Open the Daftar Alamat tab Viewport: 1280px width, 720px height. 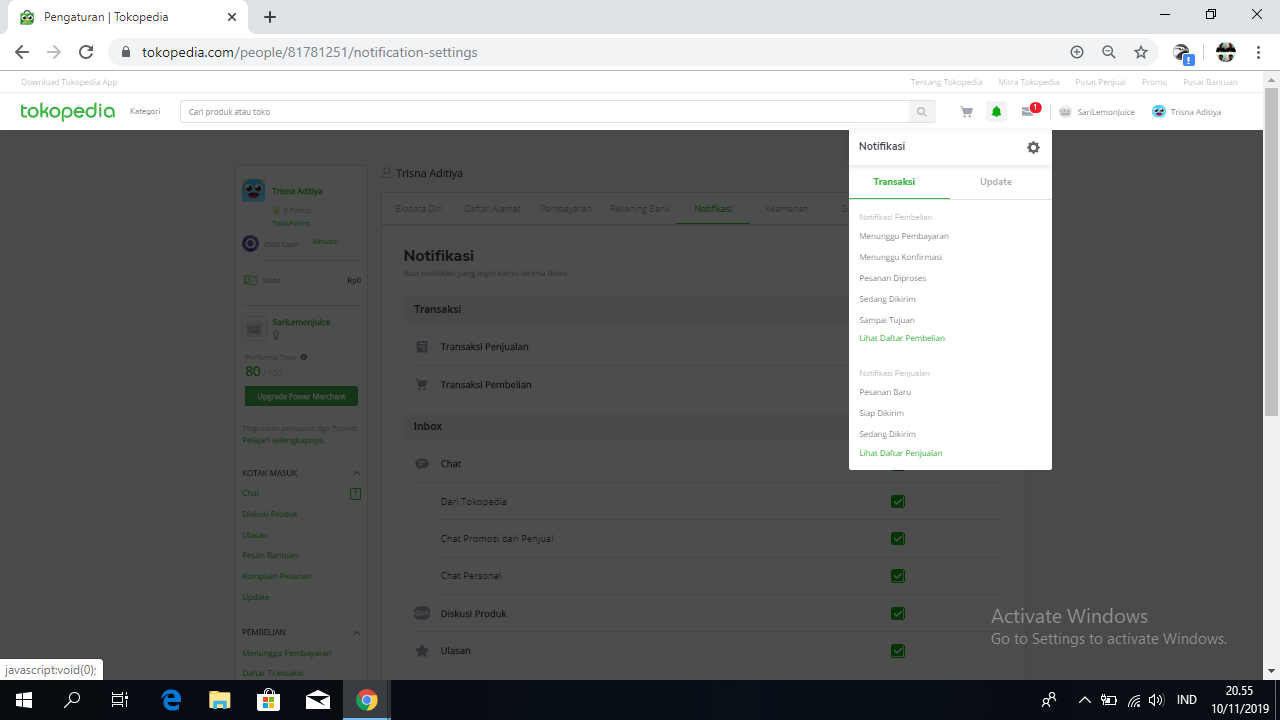coord(491,209)
